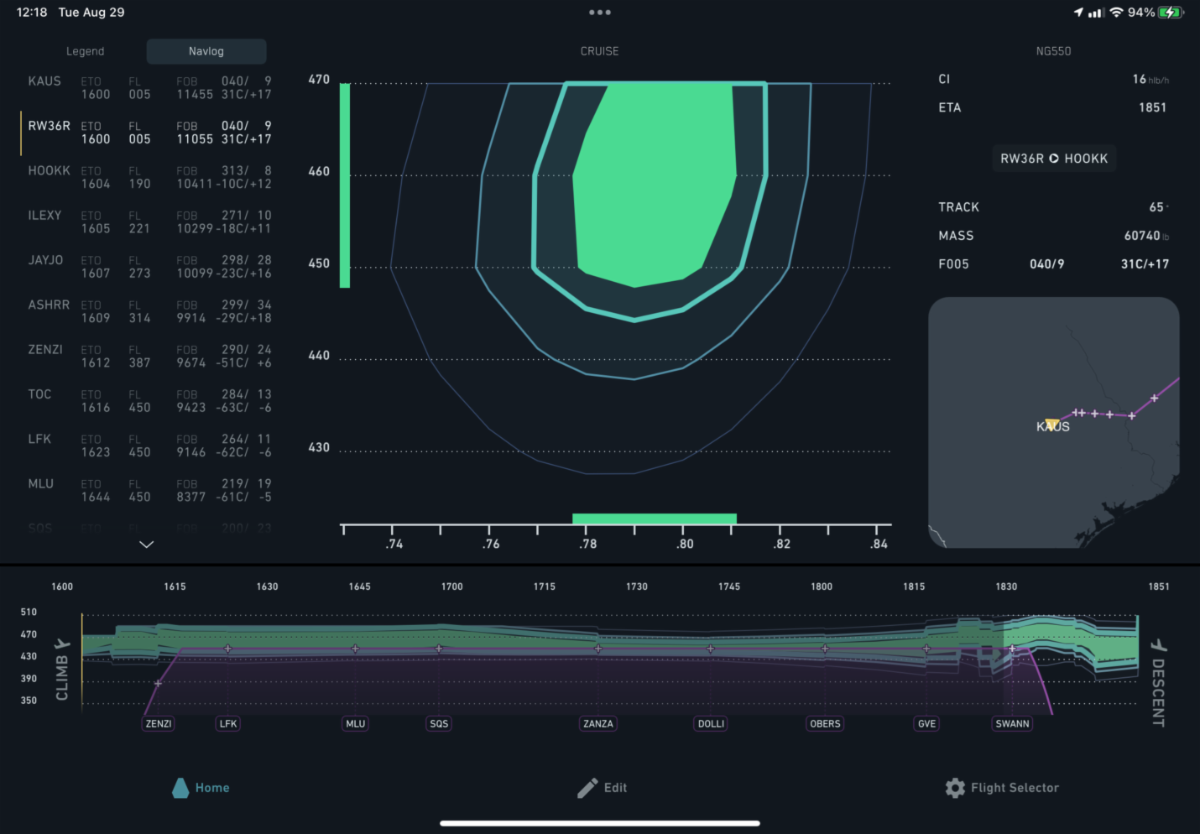
Task: Open the route map thumbnail
Action: [1053, 423]
